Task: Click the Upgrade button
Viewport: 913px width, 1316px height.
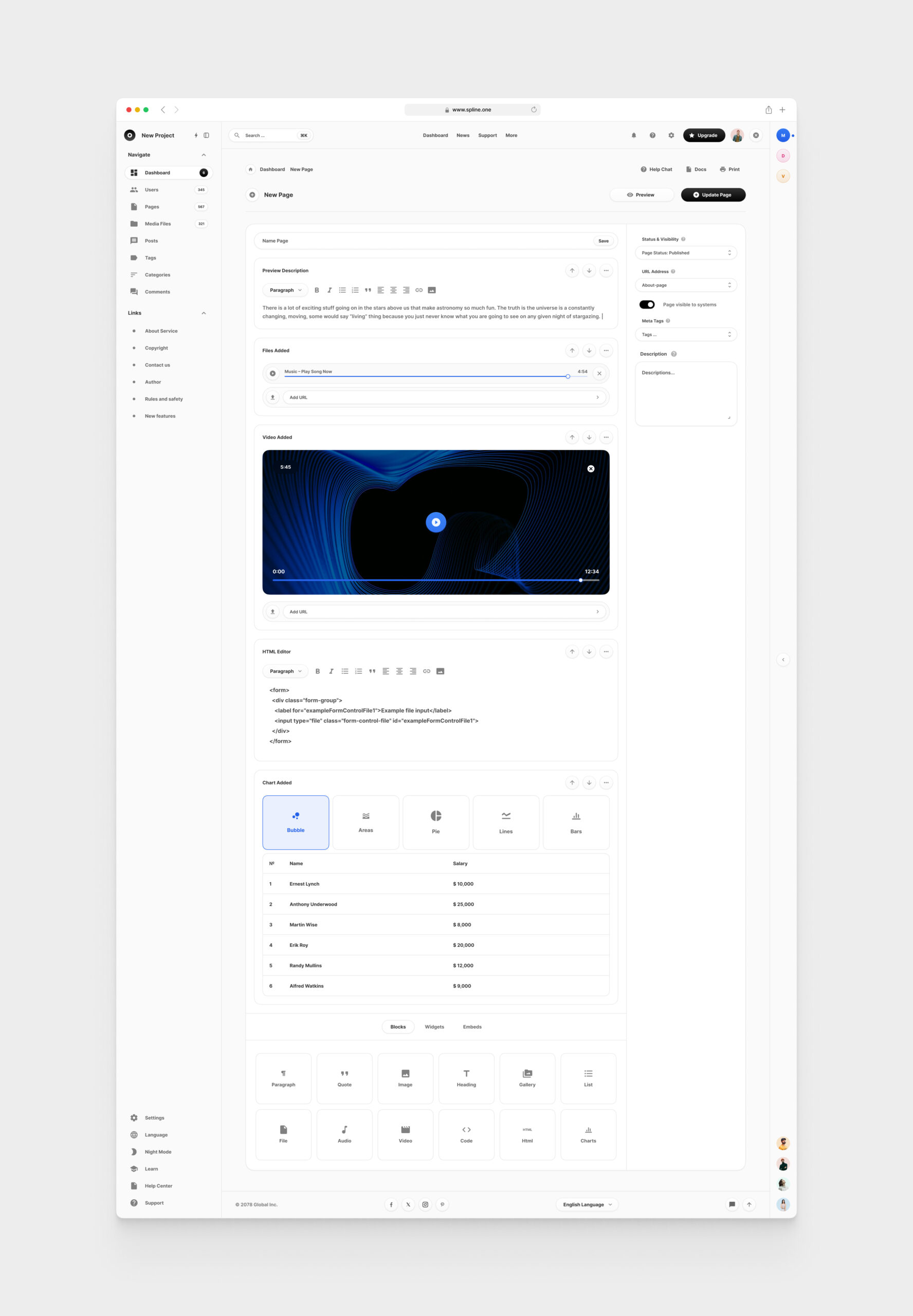Action: (704, 136)
